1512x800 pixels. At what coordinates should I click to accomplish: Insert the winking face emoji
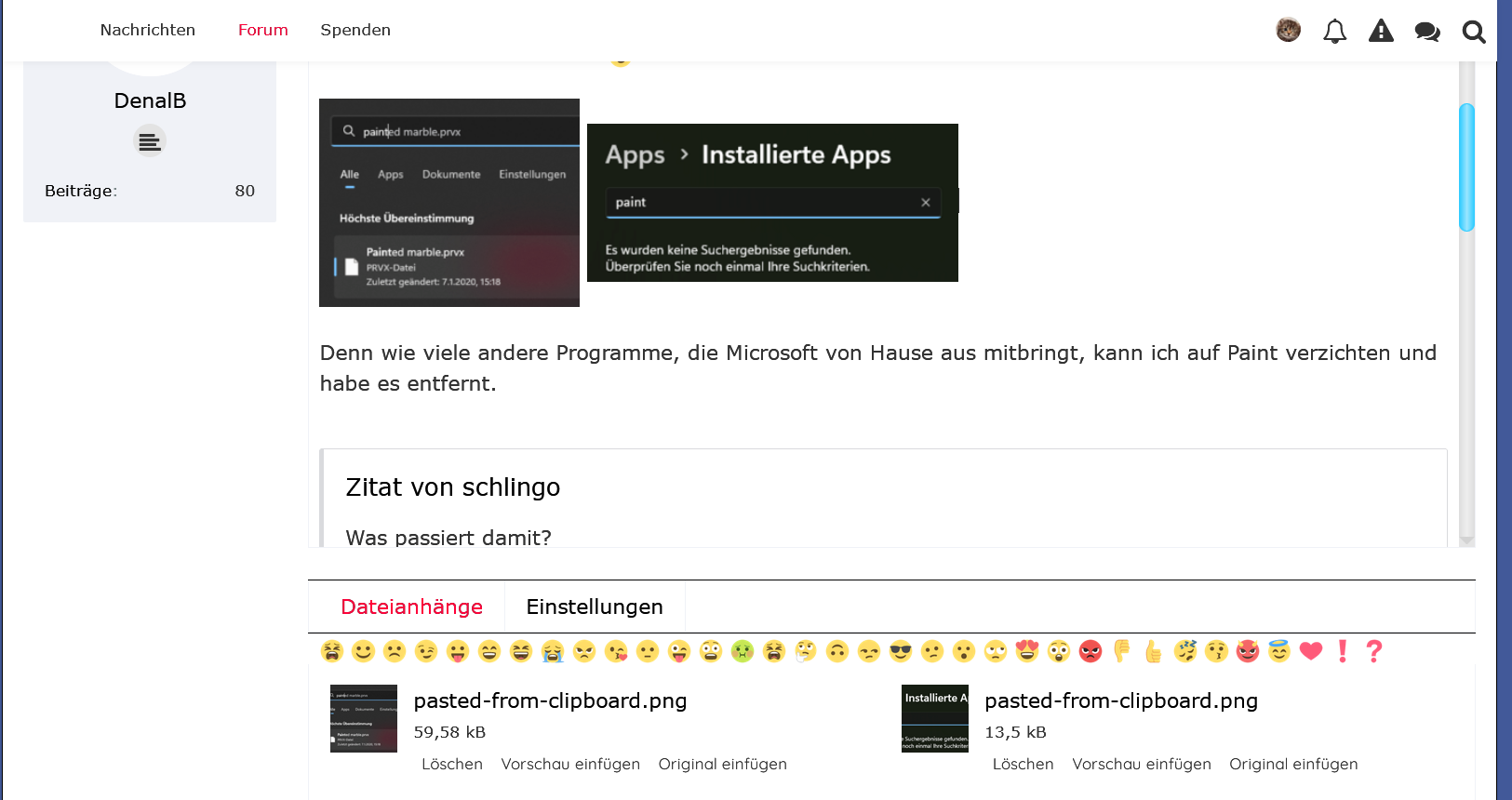pyautogui.click(x=426, y=651)
